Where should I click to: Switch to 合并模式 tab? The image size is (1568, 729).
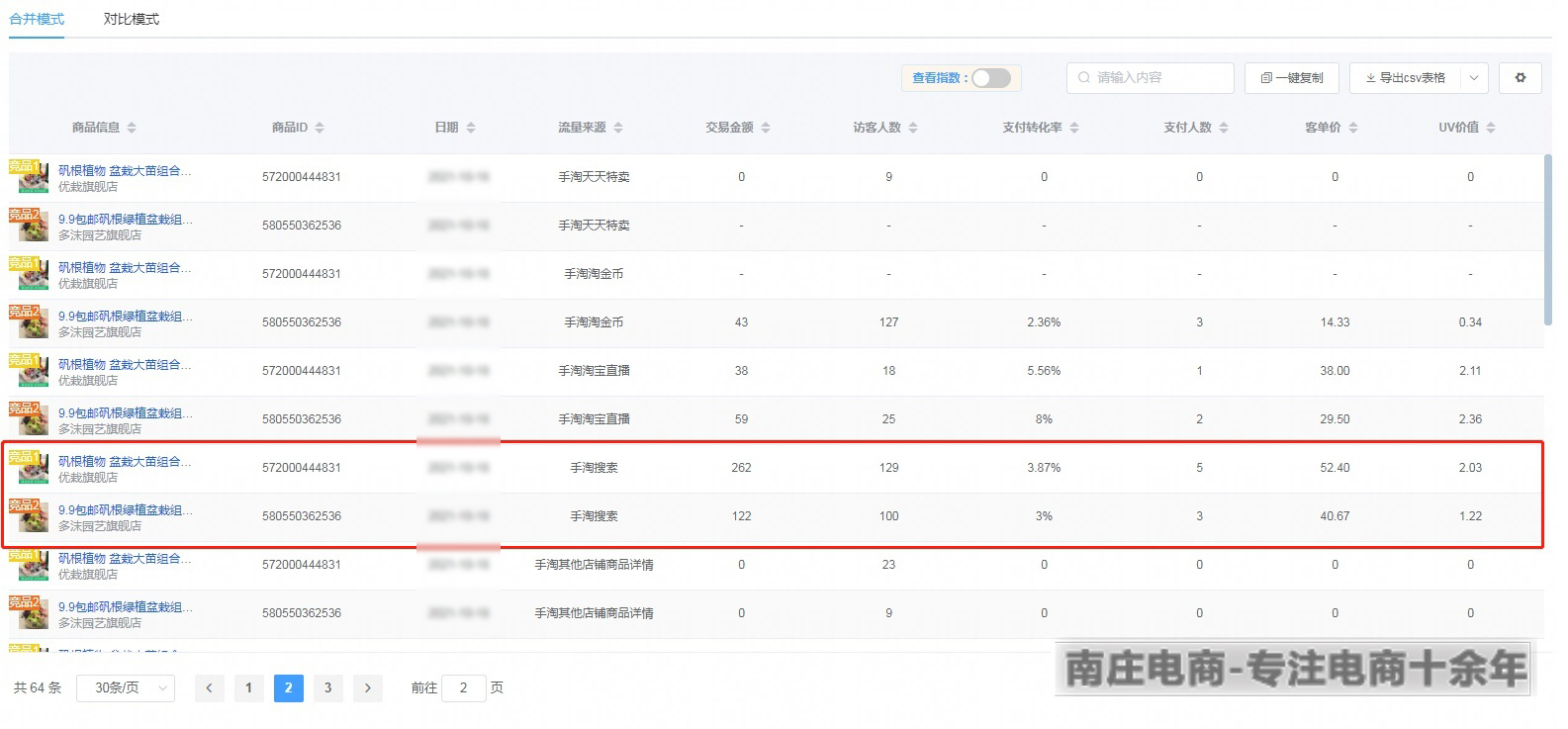pos(37,19)
